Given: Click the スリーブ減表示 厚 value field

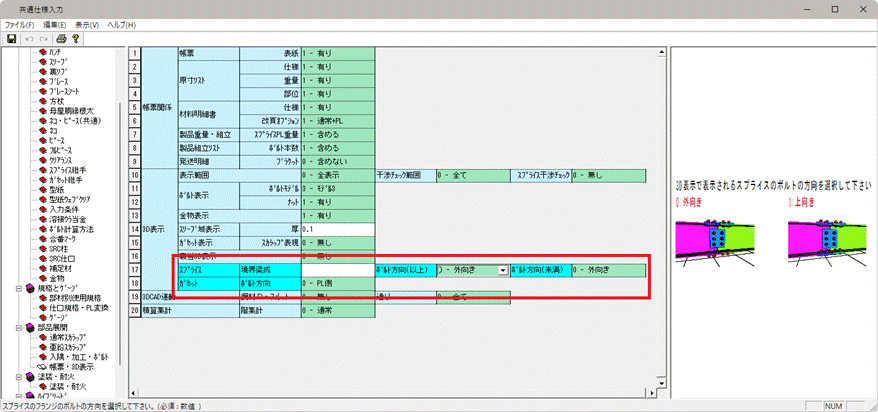Looking at the screenshot, I should (x=337, y=229).
